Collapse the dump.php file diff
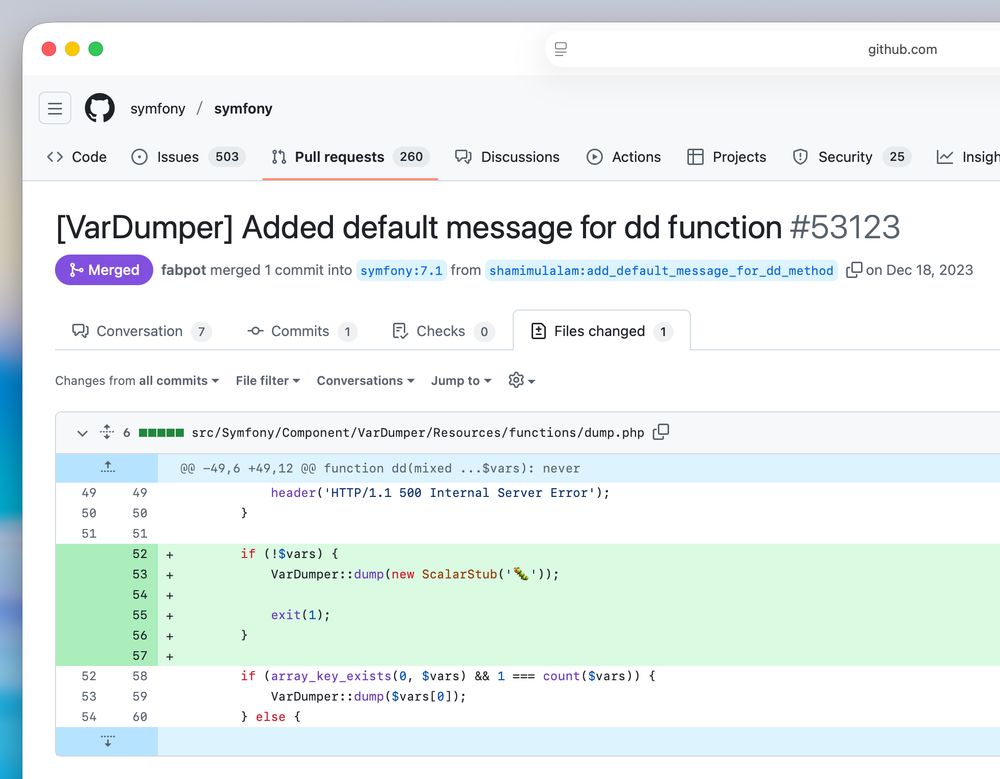Screen dimensions: 1000x779 click(x=82, y=433)
